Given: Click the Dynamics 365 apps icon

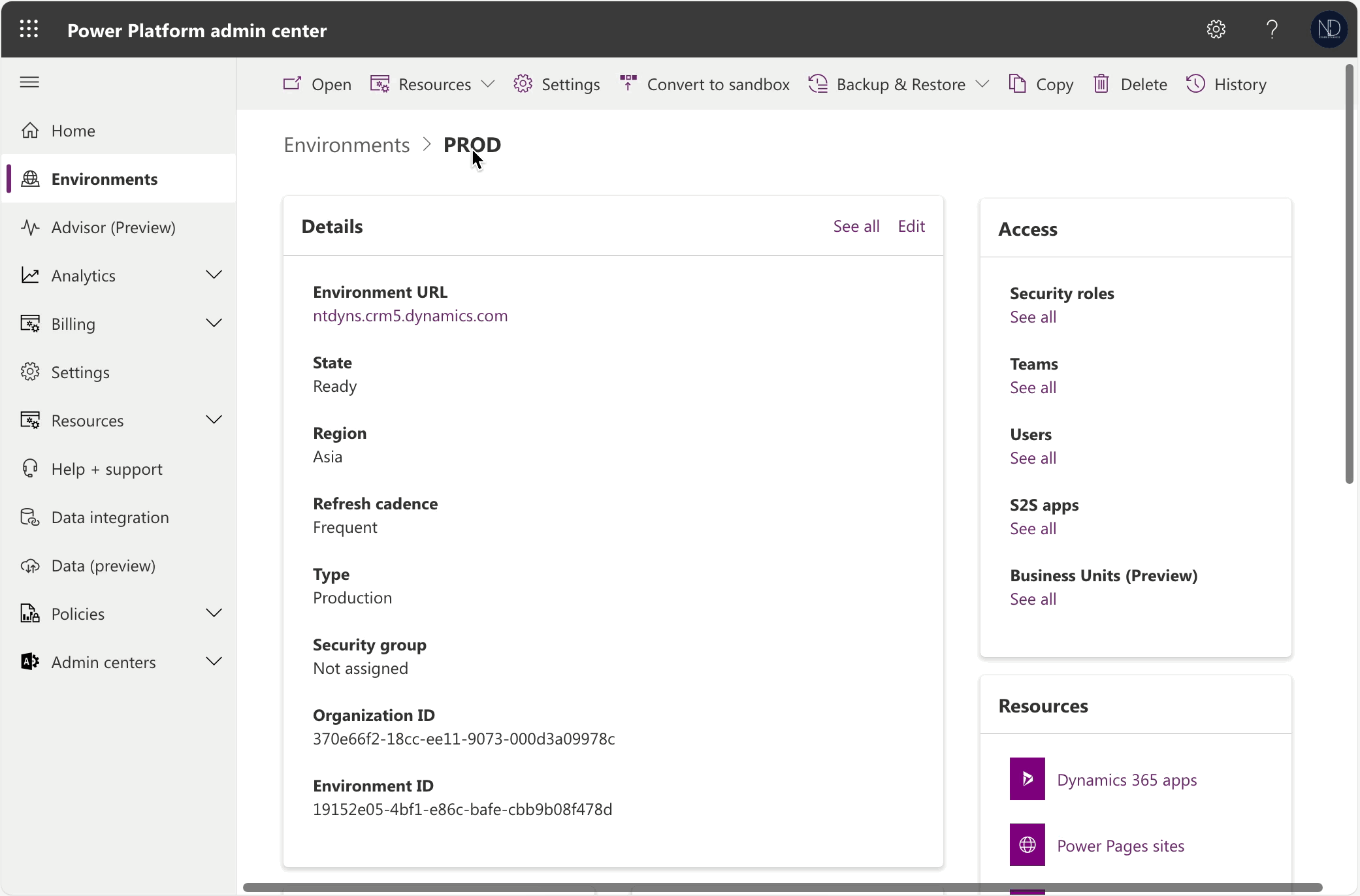Looking at the screenshot, I should [x=1027, y=778].
